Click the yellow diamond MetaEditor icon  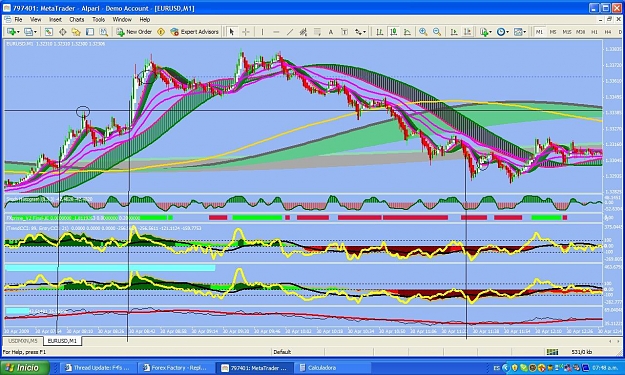pyautogui.click(x=161, y=32)
